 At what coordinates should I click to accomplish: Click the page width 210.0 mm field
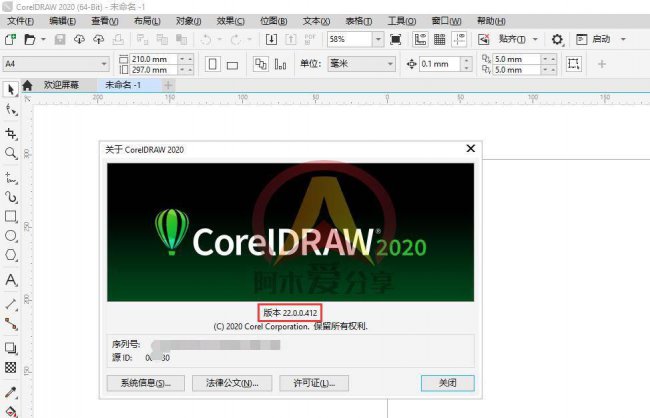[x=154, y=59]
